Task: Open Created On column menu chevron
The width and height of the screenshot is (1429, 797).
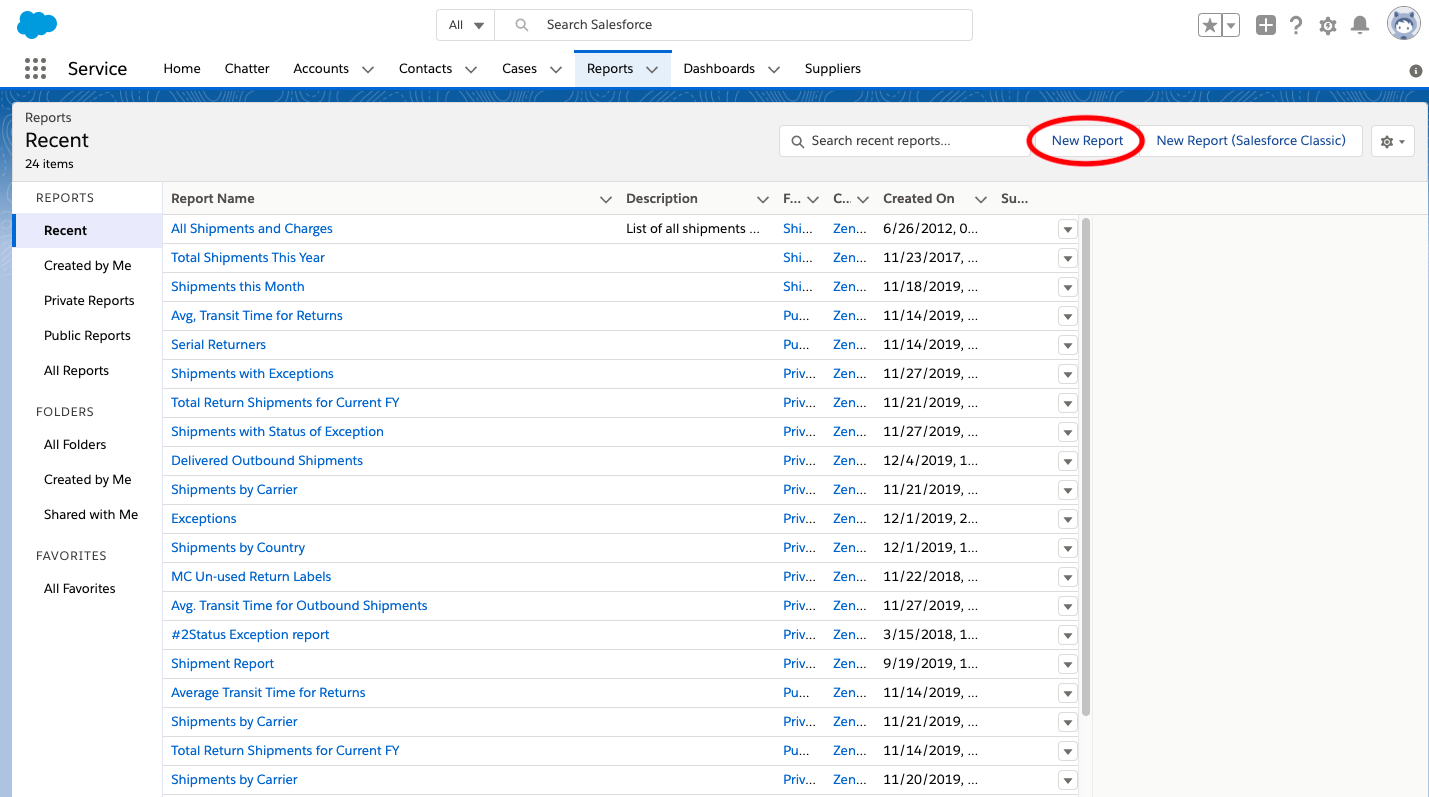Action: point(980,199)
